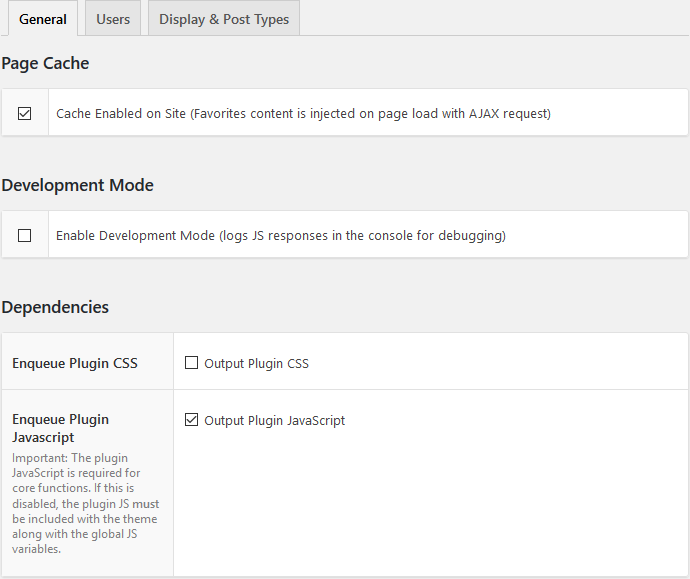Enable the Development Mode checkbox
The width and height of the screenshot is (690, 579).
pyautogui.click(x=25, y=236)
